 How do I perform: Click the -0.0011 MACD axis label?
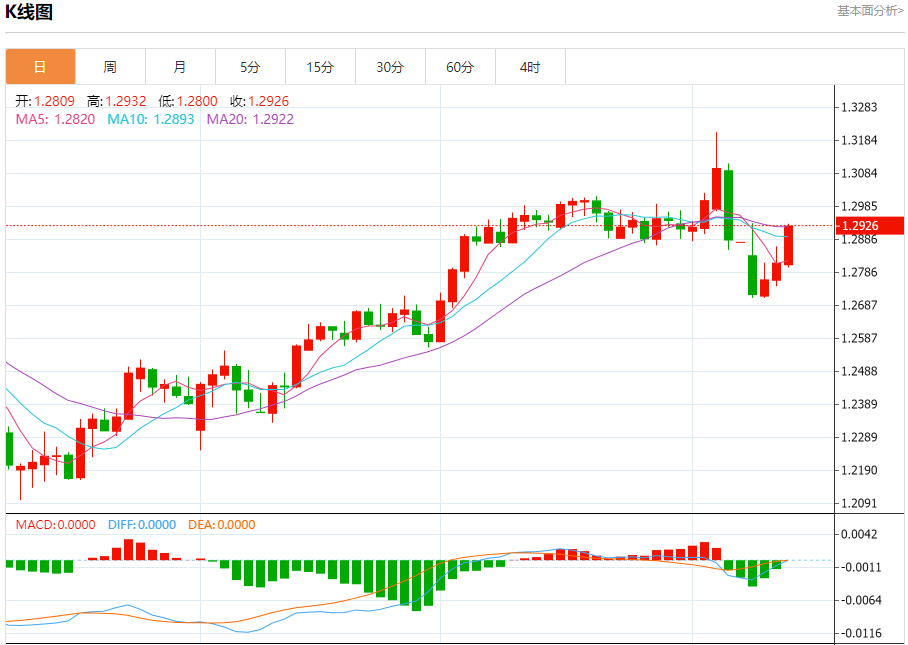[x=859, y=567]
